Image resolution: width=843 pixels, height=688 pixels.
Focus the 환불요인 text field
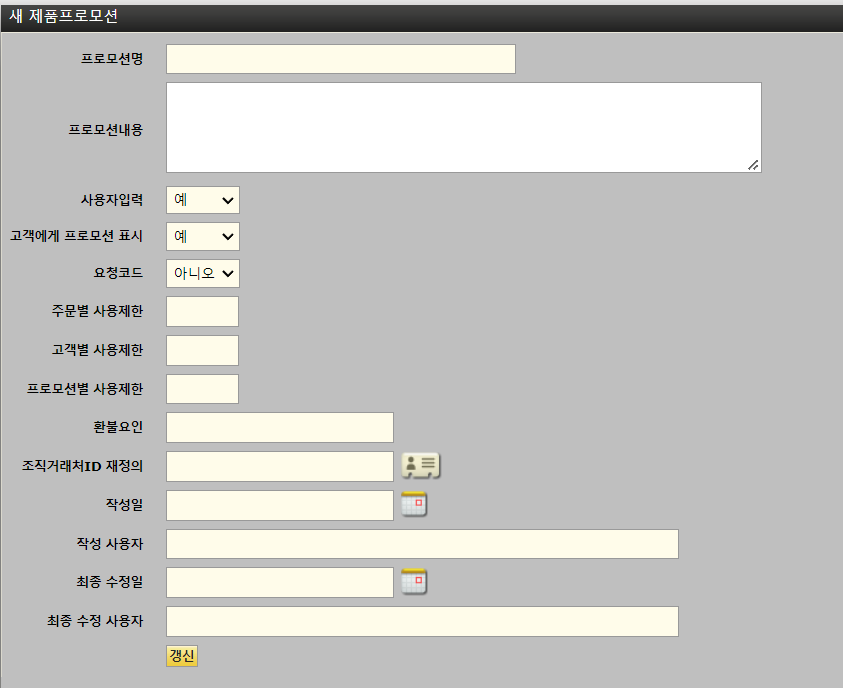(x=279, y=427)
